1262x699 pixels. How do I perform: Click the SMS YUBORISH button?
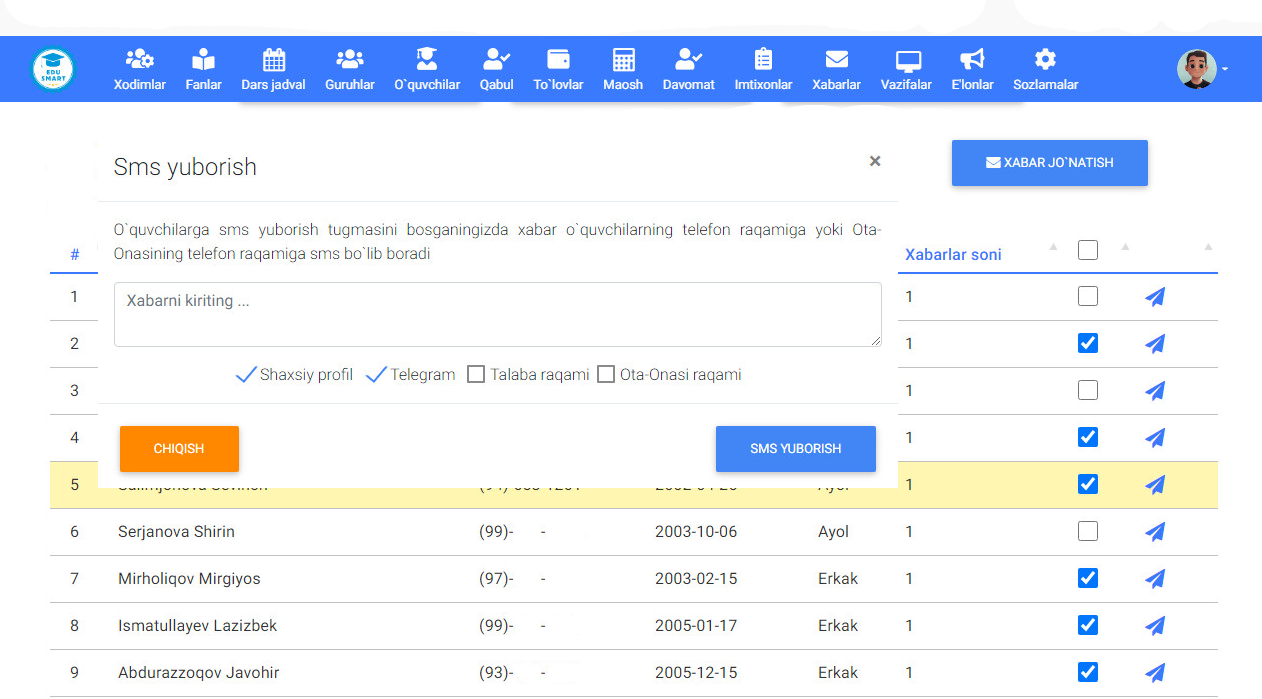coord(795,449)
